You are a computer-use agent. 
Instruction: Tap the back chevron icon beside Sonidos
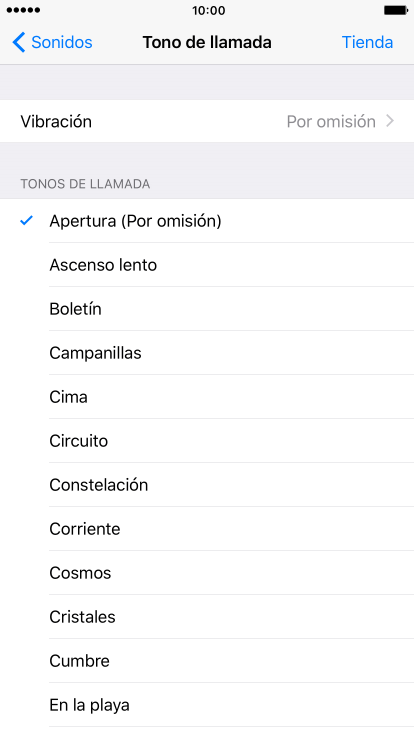(19, 42)
